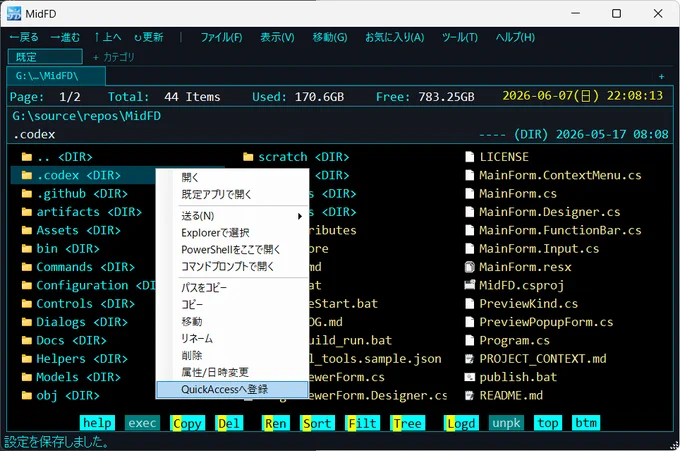Image resolution: width=680 pixels, height=451 pixels.
Task: Choose 既定アプリで開く in context menu
Action: (232, 194)
